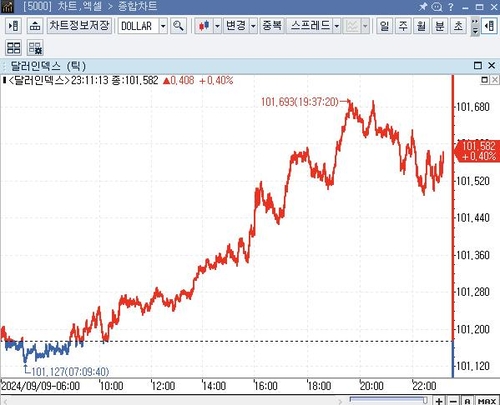This screenshot has height=405, width=500.
Task: Switch to minute period 분
Action: [440, 26]
